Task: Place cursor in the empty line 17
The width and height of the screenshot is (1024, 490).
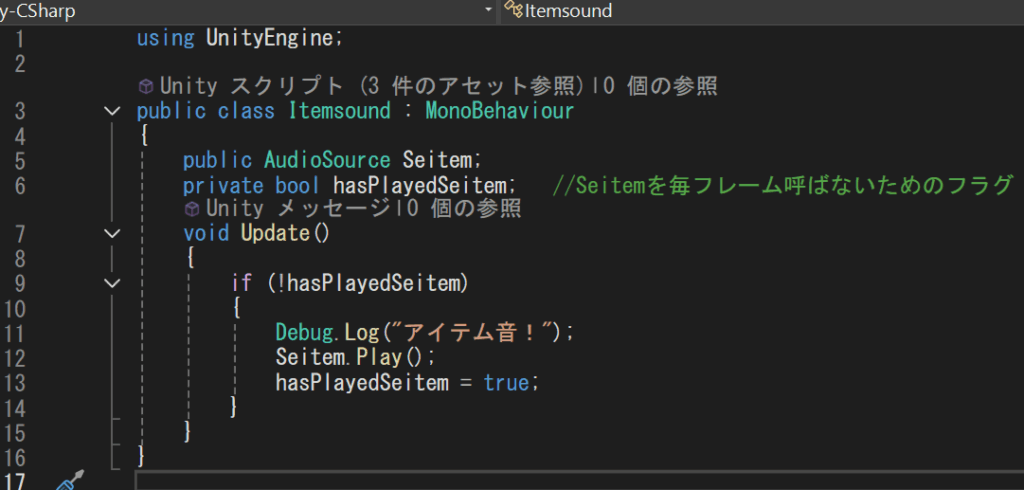Action: (500, 481)
